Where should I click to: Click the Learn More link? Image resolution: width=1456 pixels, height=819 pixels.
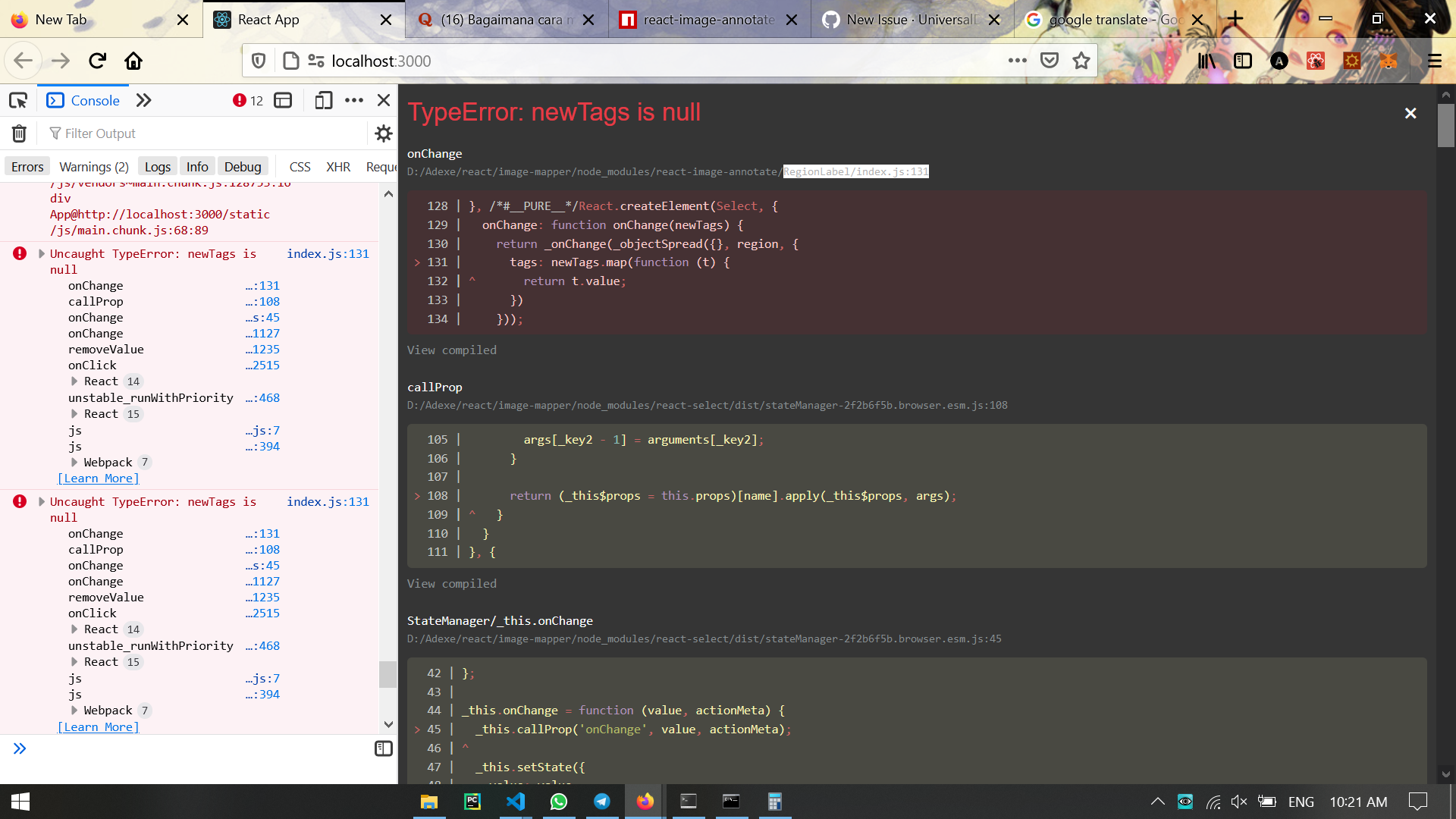(x=98, y=478)
